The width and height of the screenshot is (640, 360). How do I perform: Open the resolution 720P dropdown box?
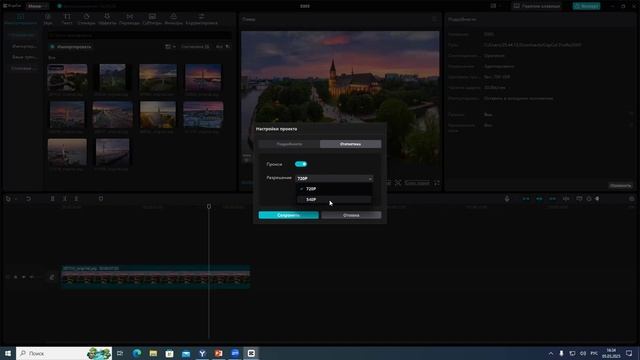point(334,178)
